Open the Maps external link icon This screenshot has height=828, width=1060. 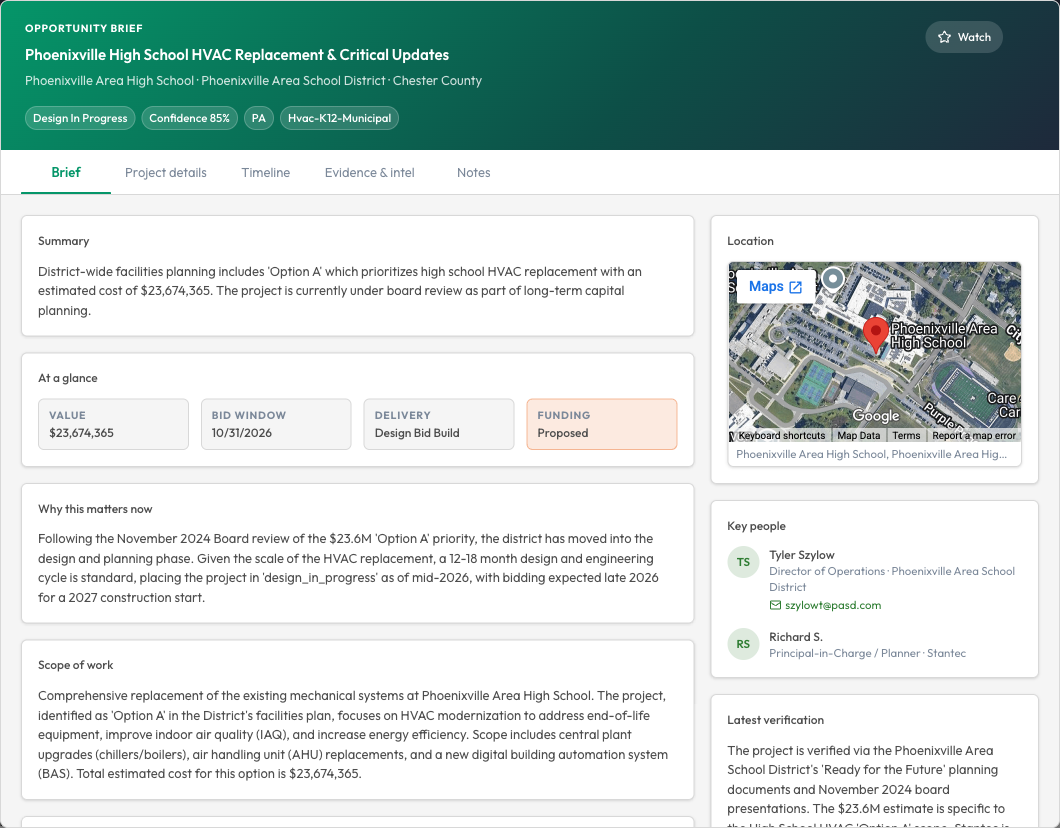(796, 287)
